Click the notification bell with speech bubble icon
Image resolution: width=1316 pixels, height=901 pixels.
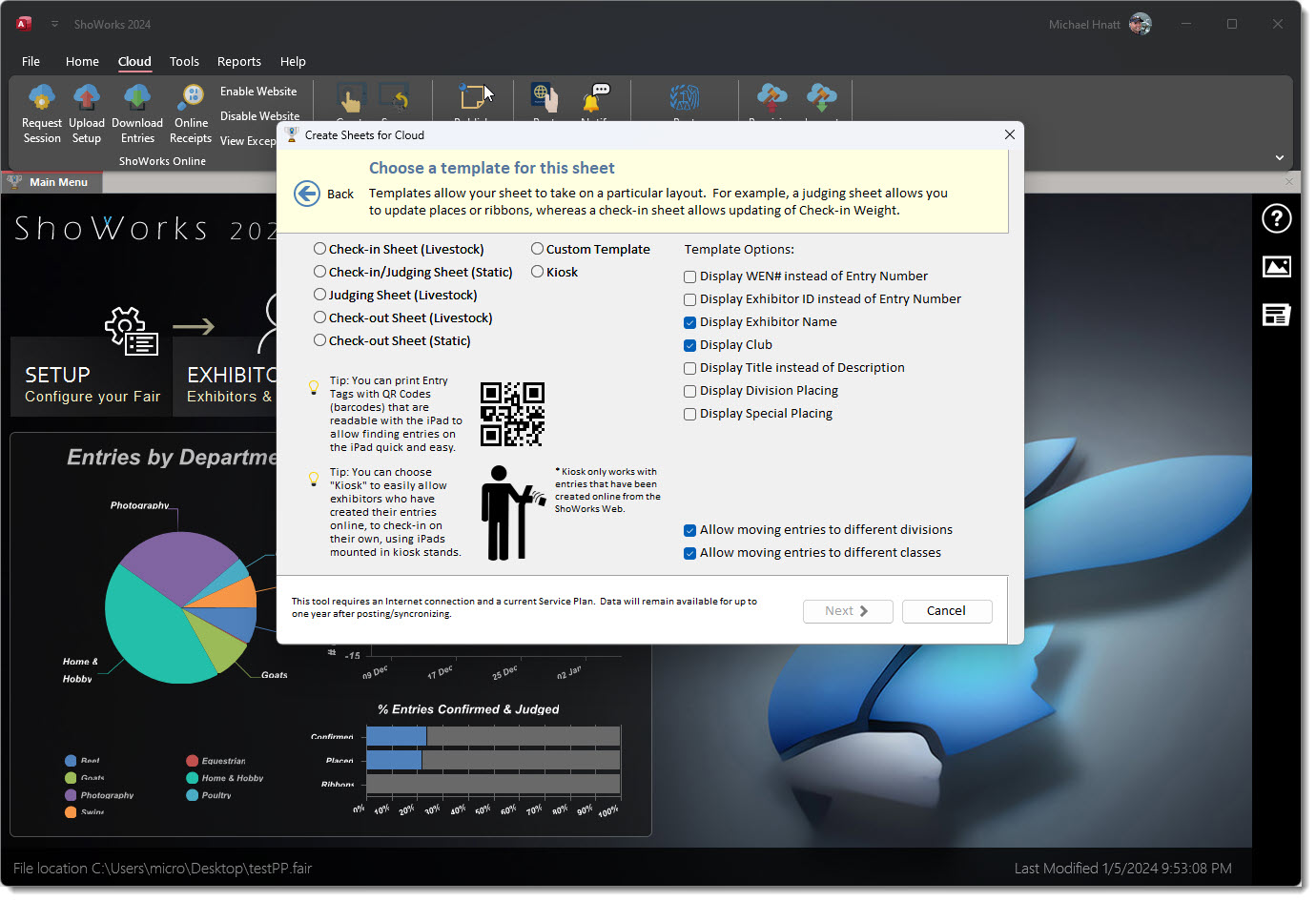click(x=596, y=98)
